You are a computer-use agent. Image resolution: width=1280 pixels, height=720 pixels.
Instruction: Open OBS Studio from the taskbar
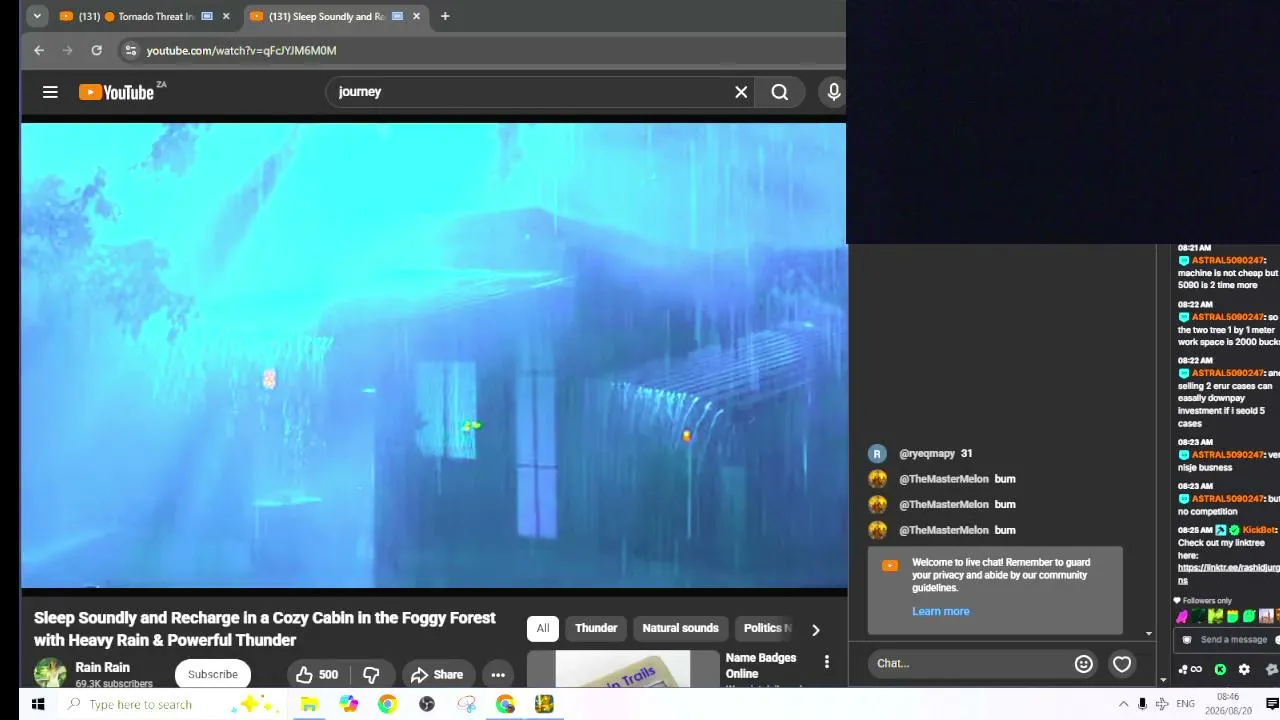[427, 704]
